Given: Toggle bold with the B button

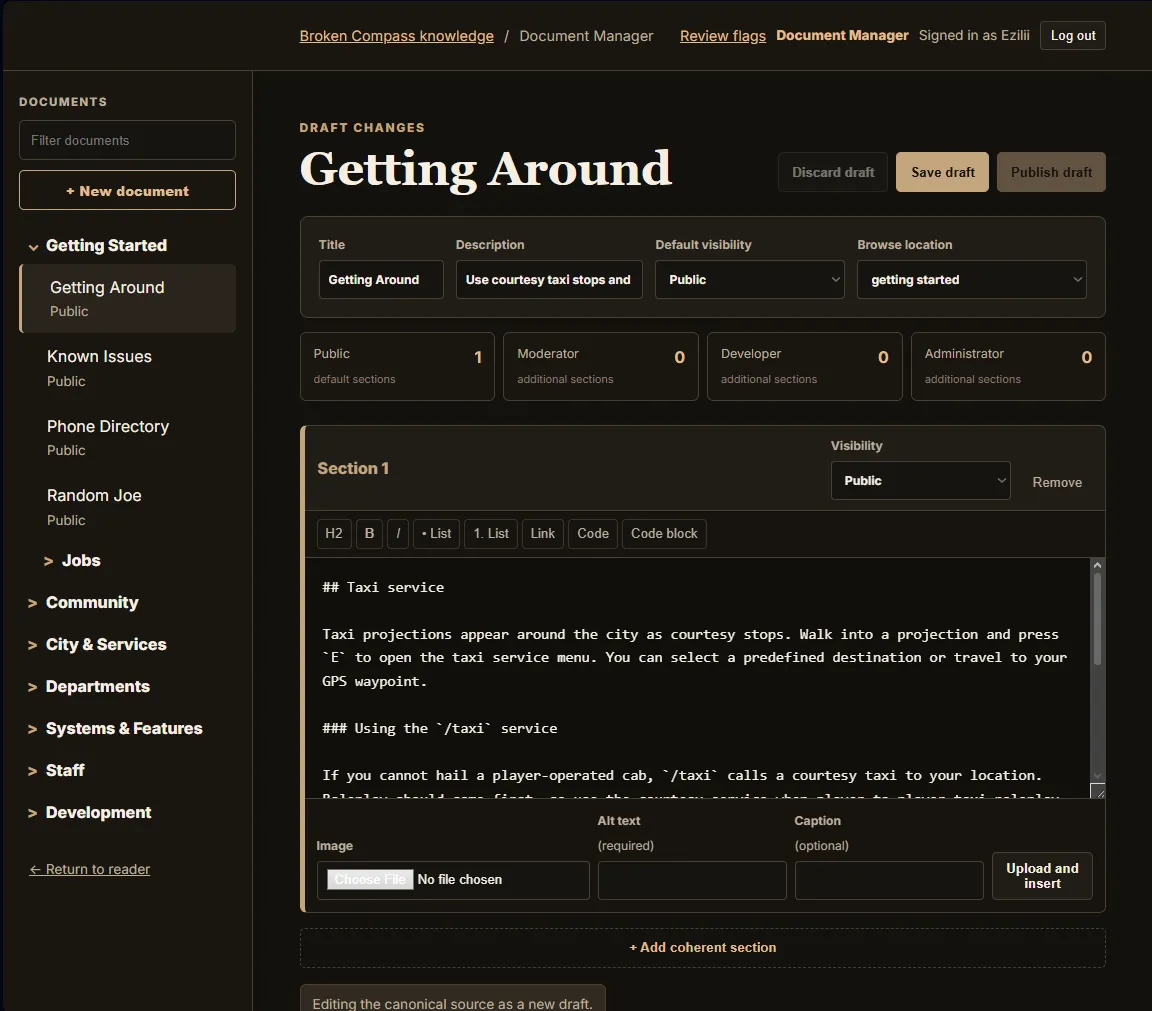Looking at the screenshot, I should click(370, 533).
